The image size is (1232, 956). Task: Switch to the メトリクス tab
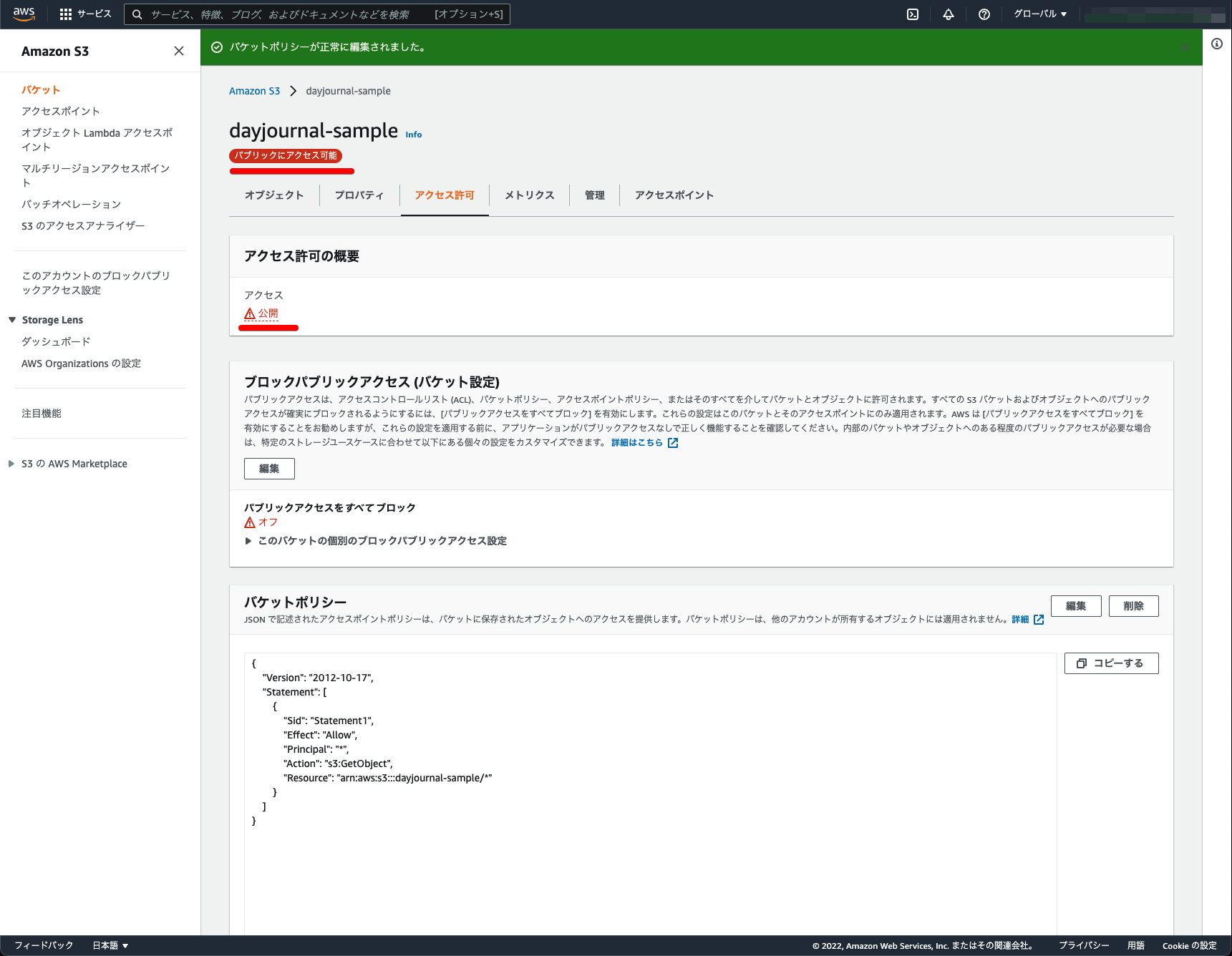pos(529,195)
